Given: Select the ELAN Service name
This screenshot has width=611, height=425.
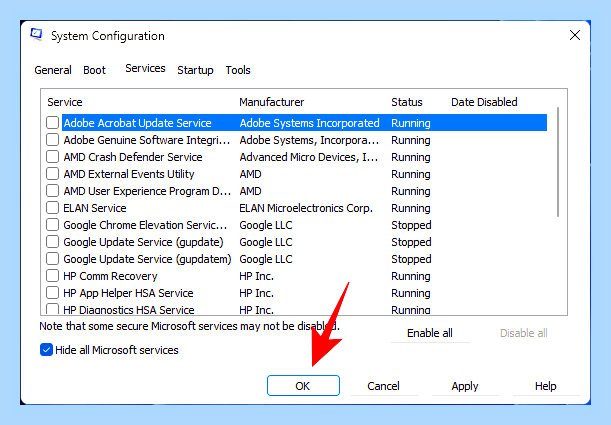Looking at the screenshot, I should pos(95,208).
